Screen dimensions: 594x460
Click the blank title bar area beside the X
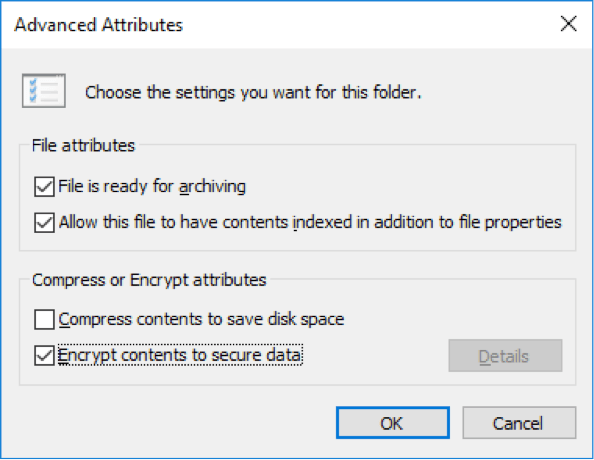[x=371, y=25]
